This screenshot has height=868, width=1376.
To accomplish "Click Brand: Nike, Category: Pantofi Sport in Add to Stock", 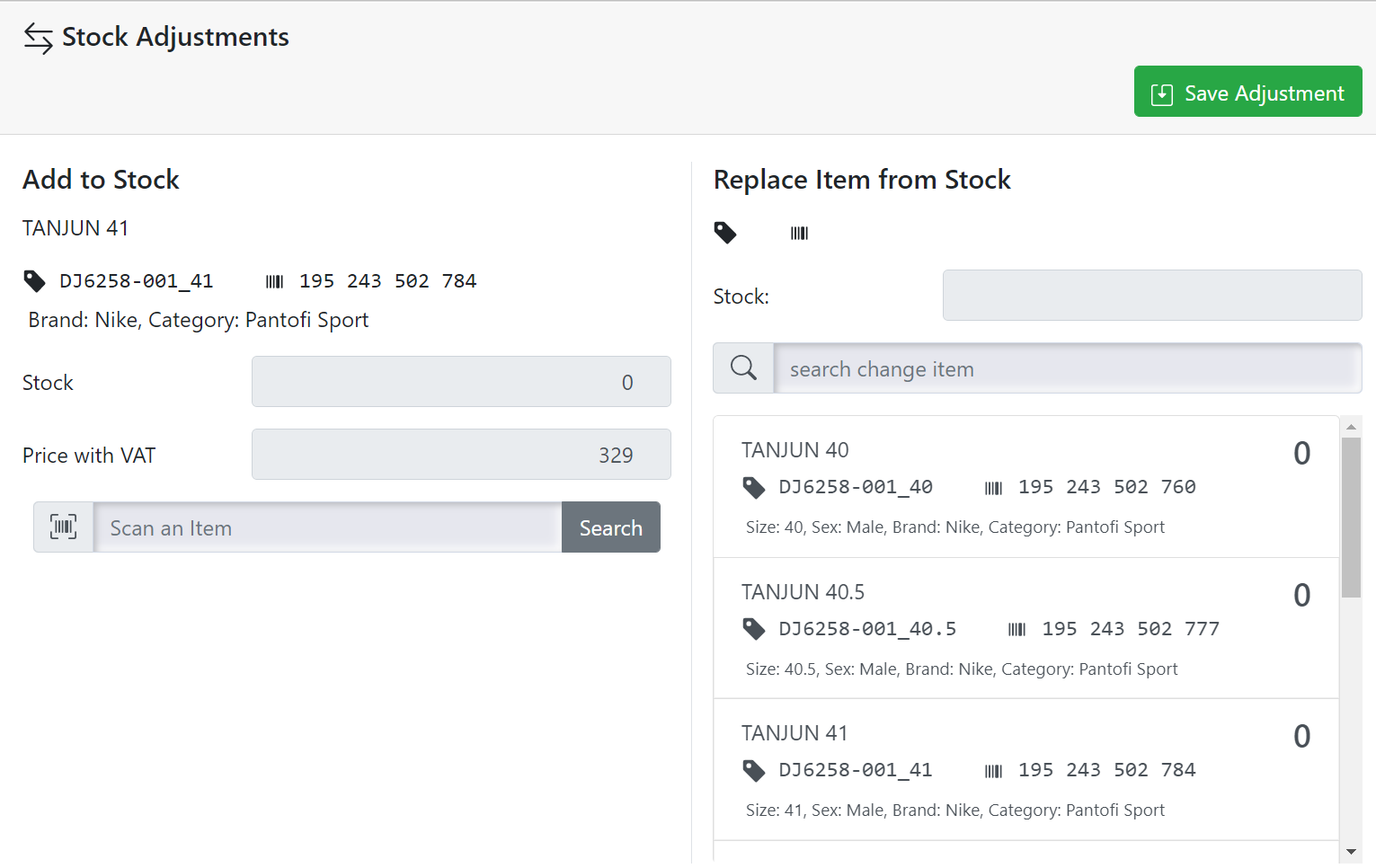I will 199,320.
